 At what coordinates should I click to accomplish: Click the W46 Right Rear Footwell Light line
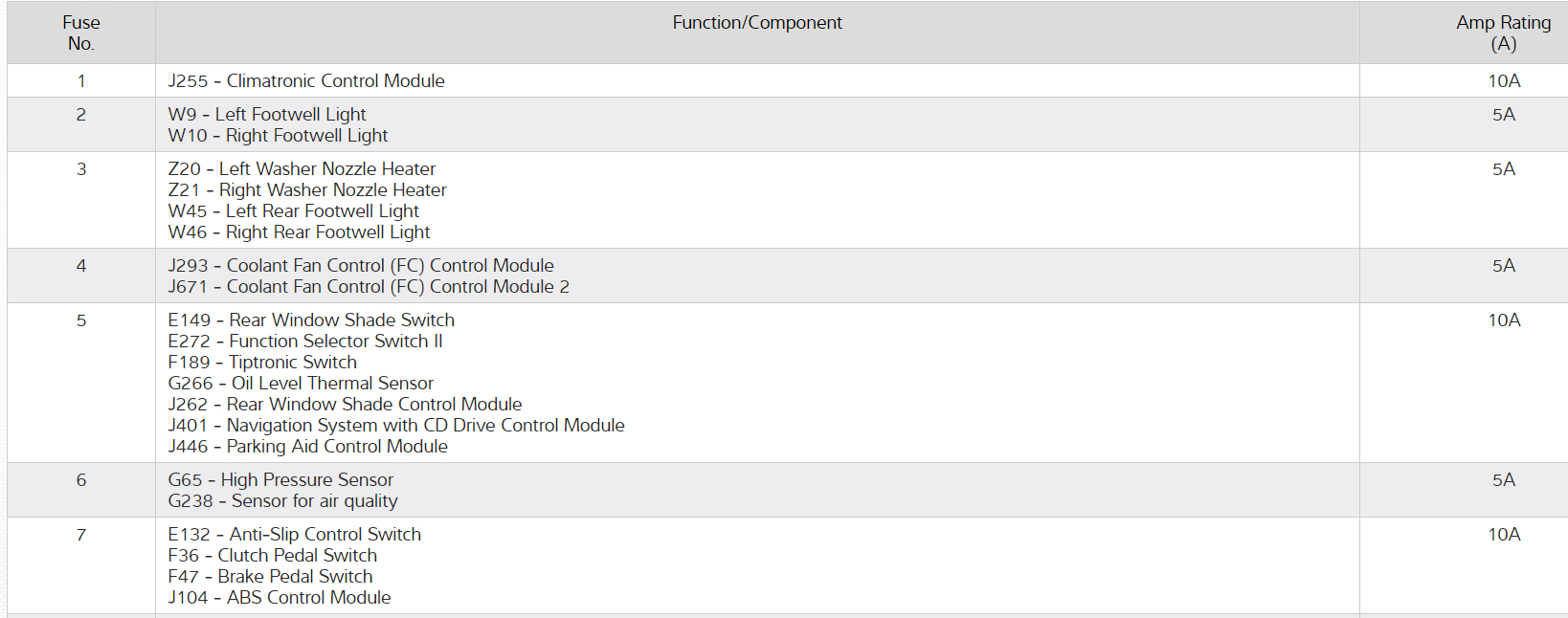[299, 232]
